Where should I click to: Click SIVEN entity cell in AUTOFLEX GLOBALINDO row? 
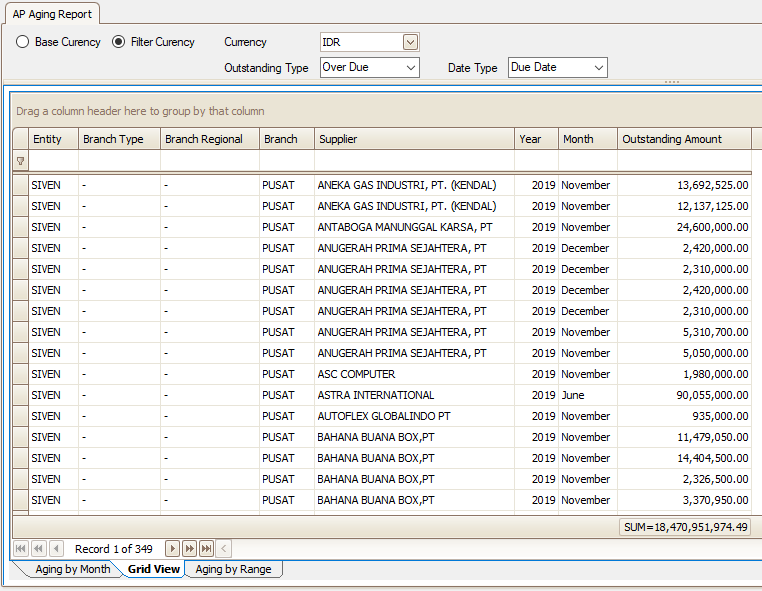coord(53,416)
